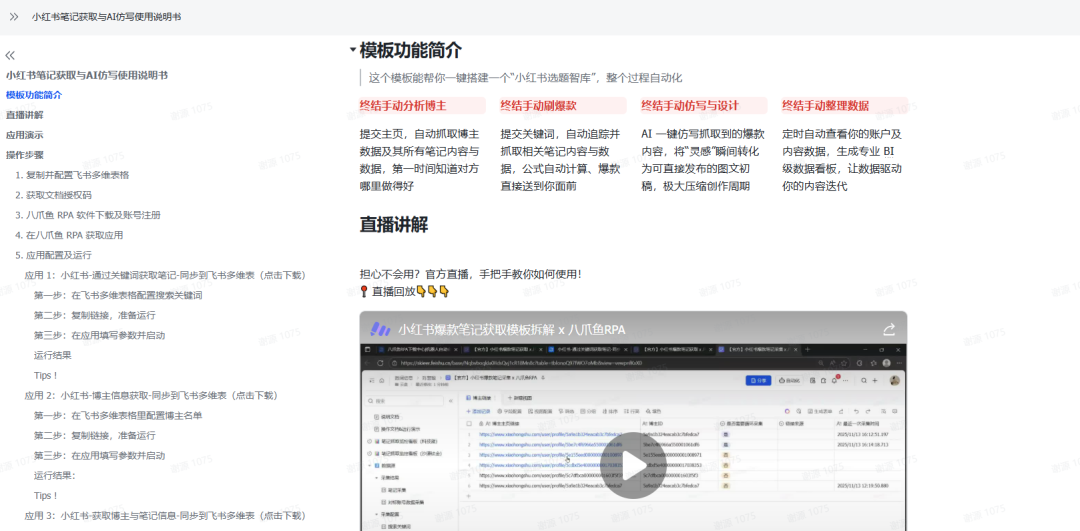
Task: Select 运行结果： under 应用 2
Action: [x=54, y=475]
